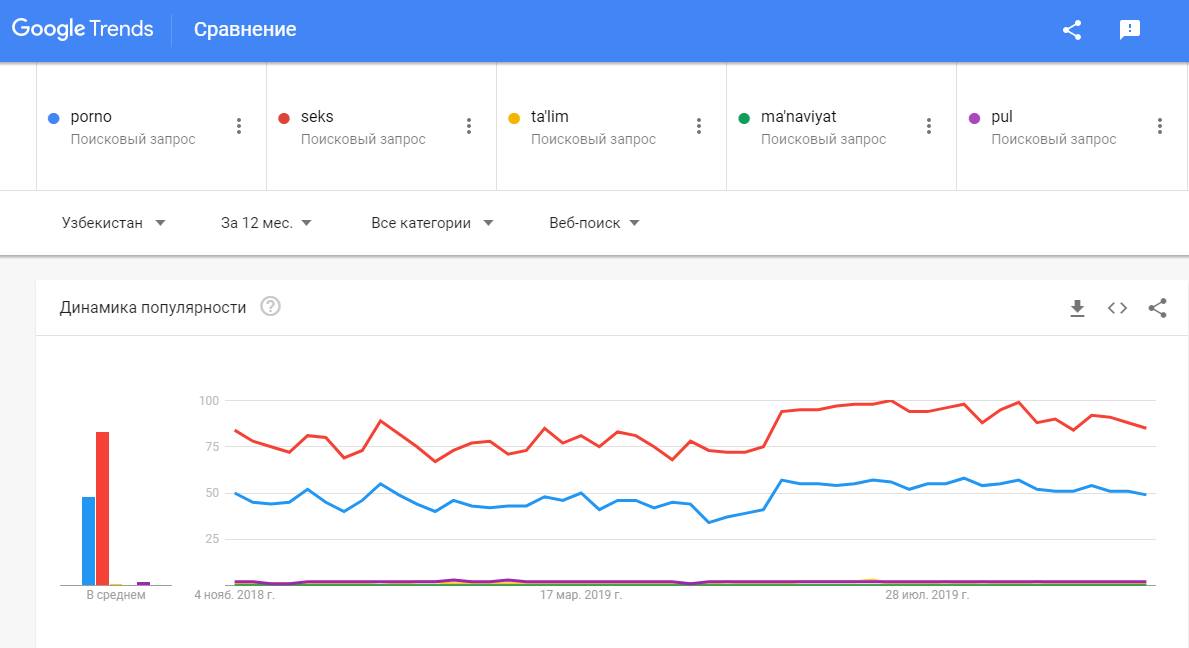The width and height of the screenshot is (1189, 648).
Task: Open the За 12 мес. time range dropdown
Action: click(x=266, y=223)
